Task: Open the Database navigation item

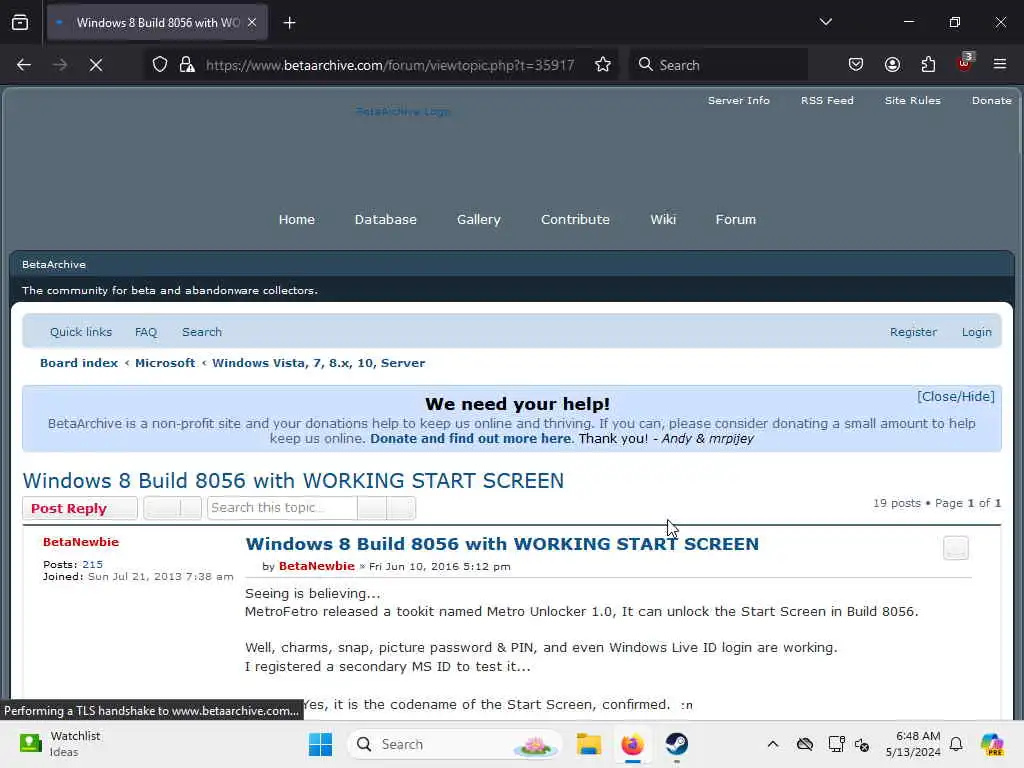Action: [385, 219]
